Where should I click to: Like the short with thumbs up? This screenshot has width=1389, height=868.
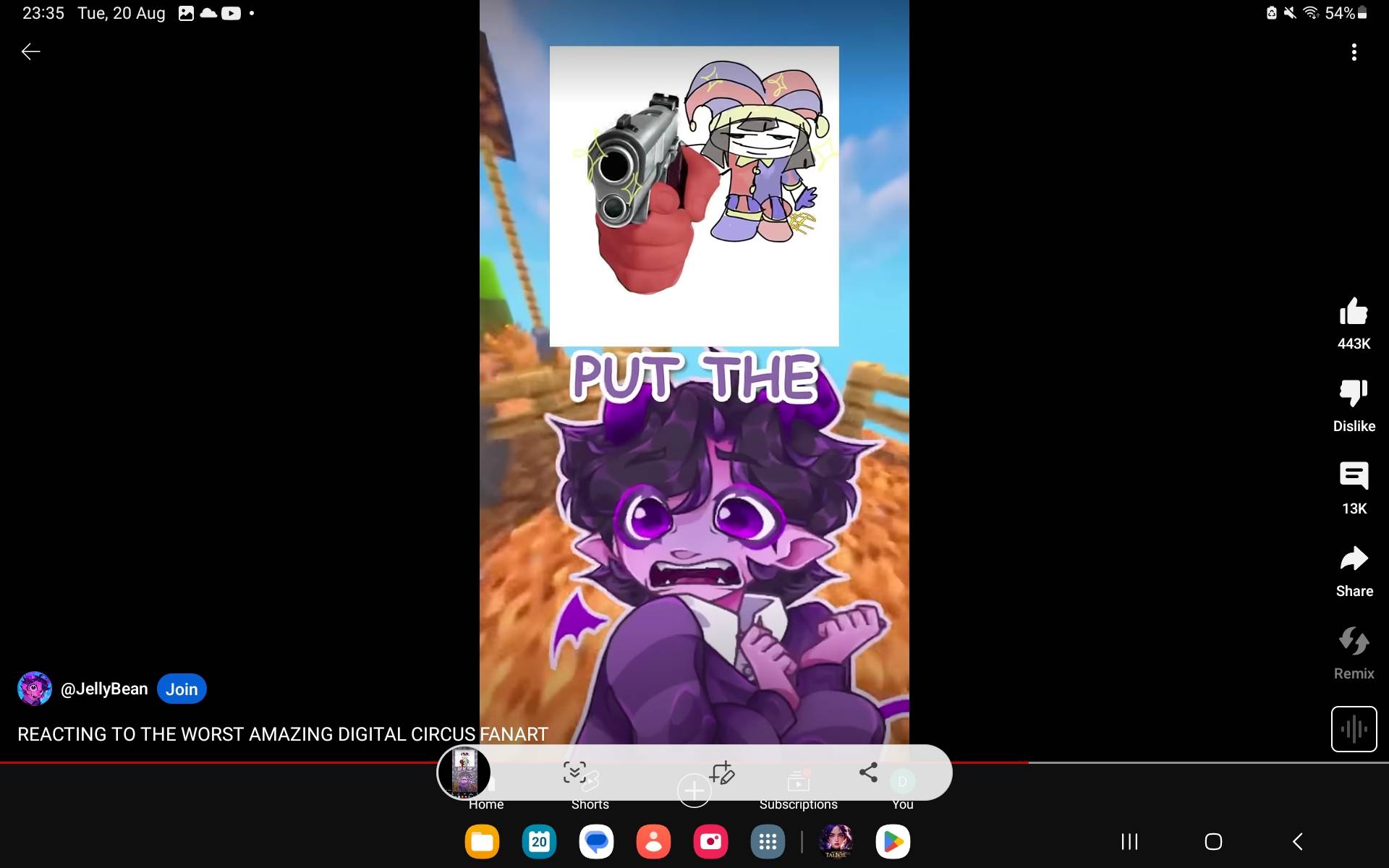pos(1354,312)
